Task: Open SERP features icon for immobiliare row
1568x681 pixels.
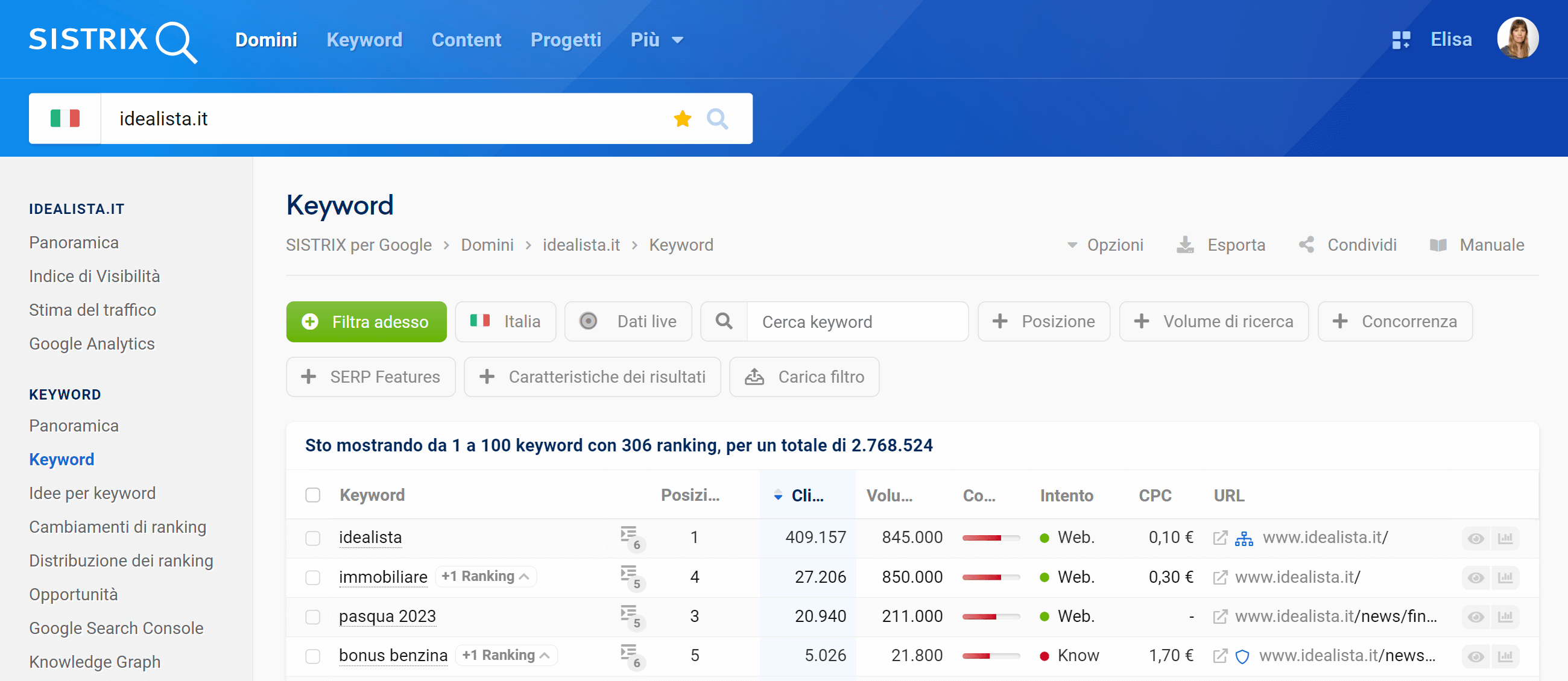Action: pos(632,577)
